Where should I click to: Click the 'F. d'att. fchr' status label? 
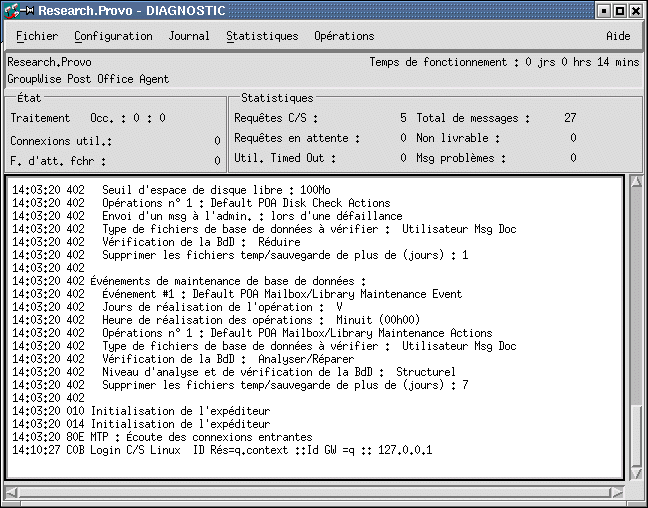pyautogui.click(x=58, y=161)
